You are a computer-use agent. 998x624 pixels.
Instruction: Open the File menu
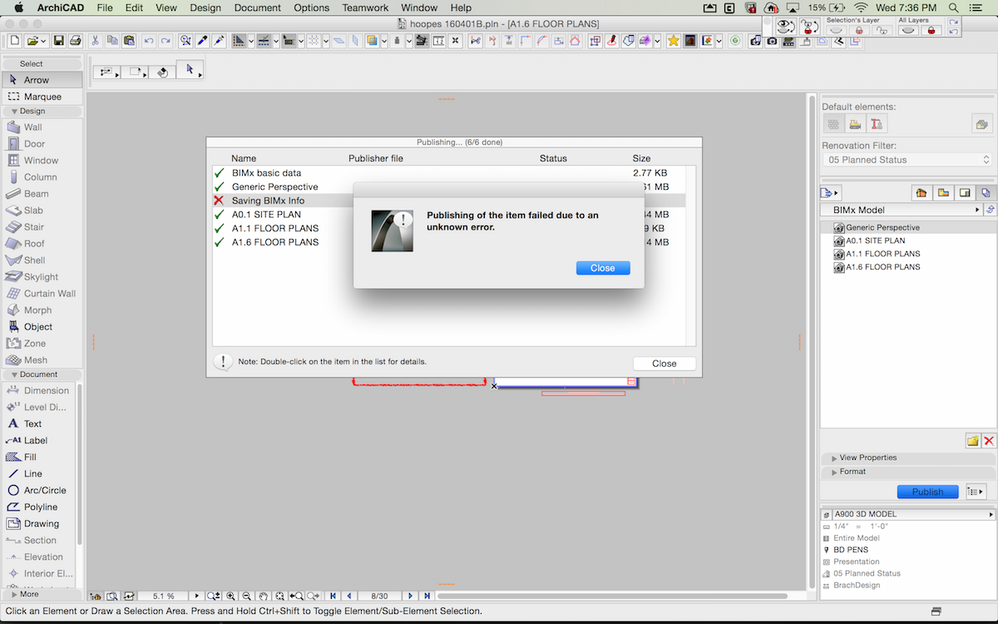coord(104,8)
